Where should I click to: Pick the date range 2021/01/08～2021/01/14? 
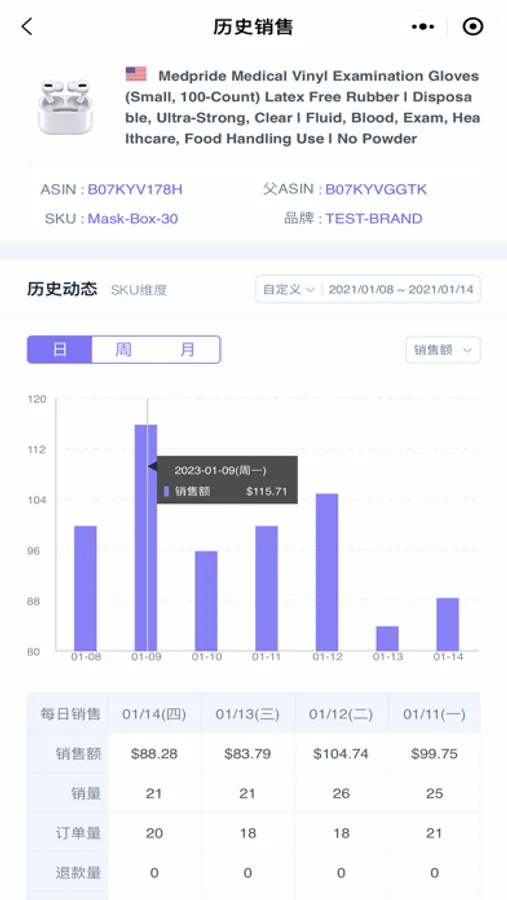401,289
